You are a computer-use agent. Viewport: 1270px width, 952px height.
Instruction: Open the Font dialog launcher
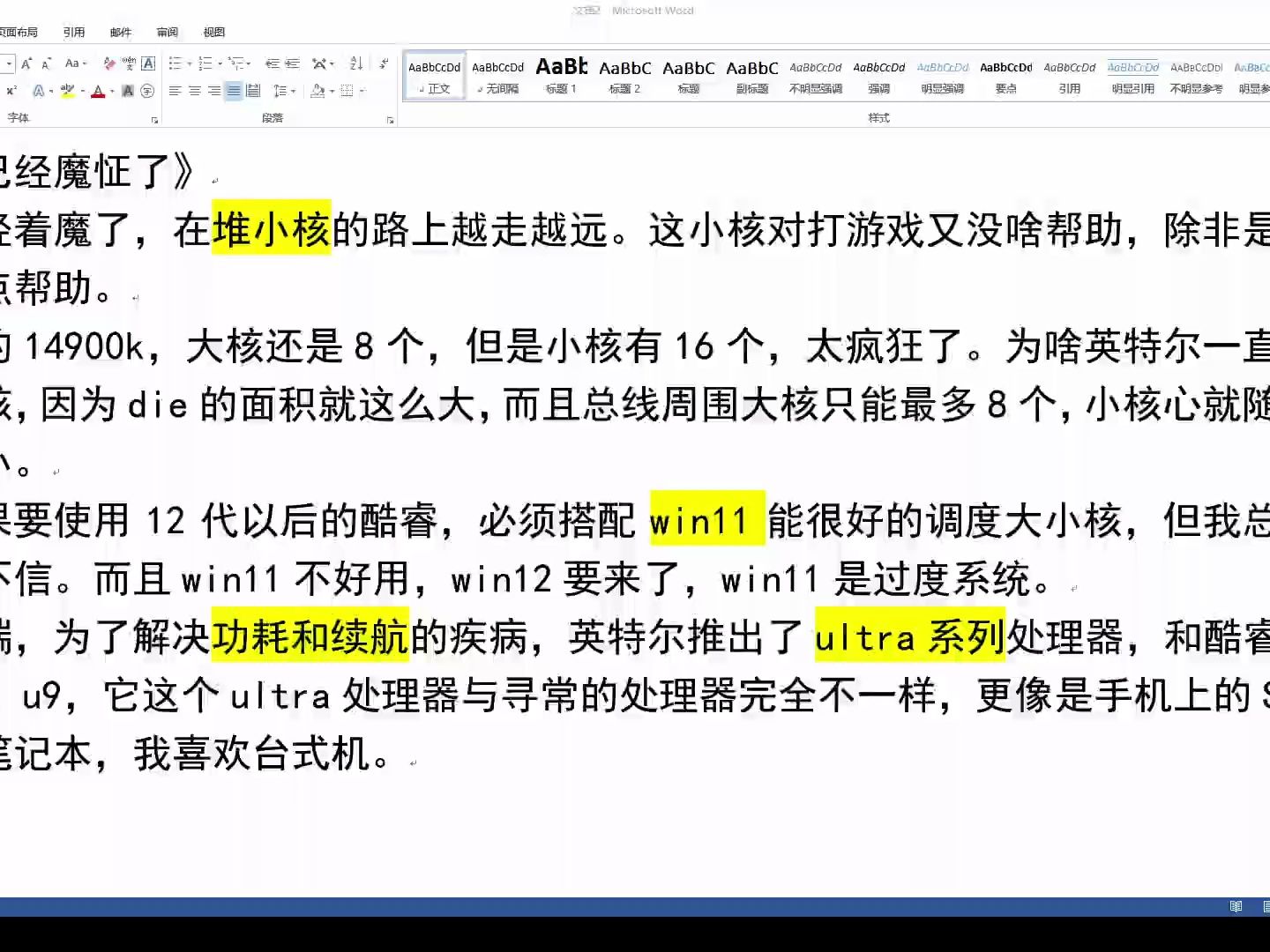(x=155, y=120)
